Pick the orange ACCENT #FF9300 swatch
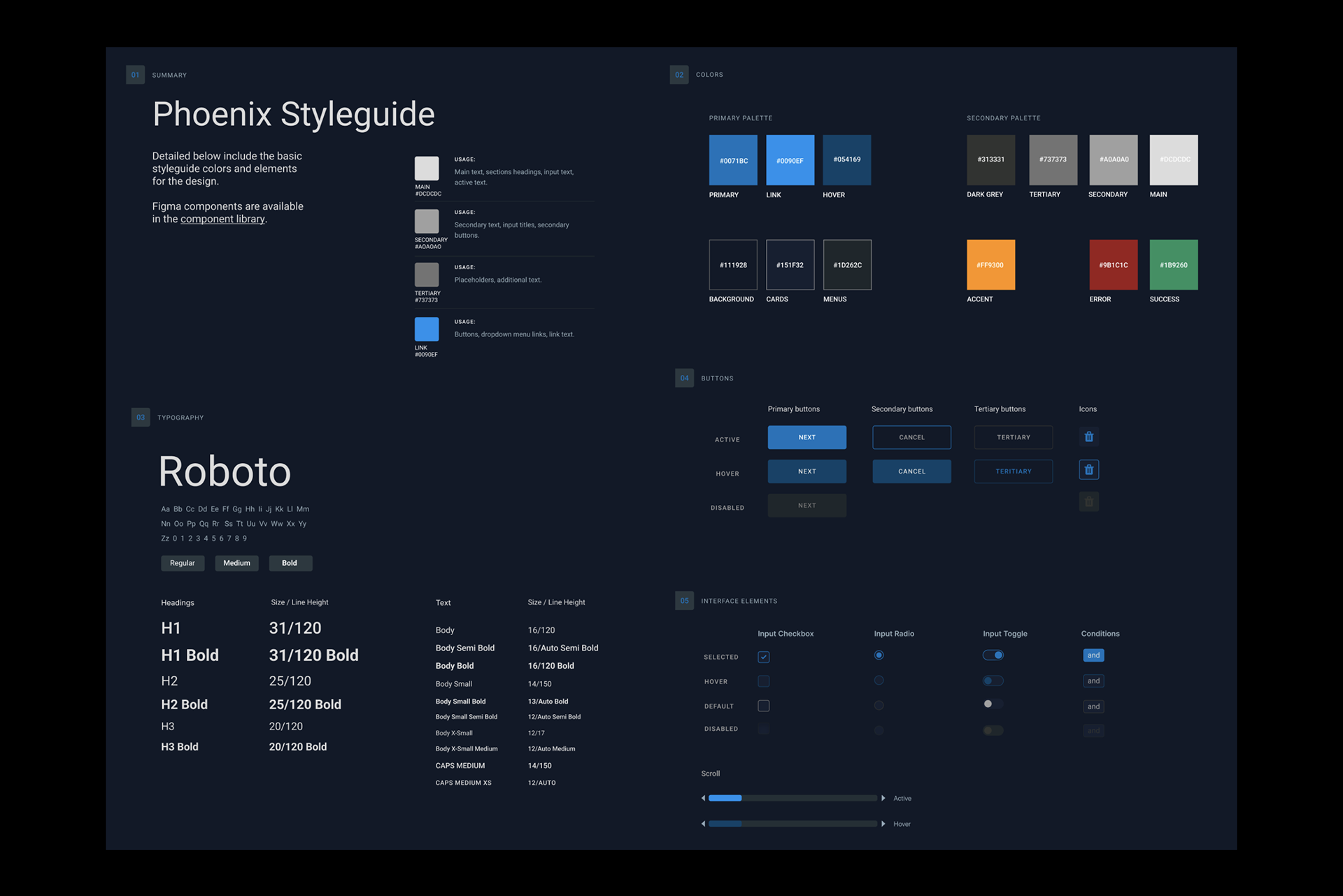This screenshot has height=896, width=1343. pos(990,265)
